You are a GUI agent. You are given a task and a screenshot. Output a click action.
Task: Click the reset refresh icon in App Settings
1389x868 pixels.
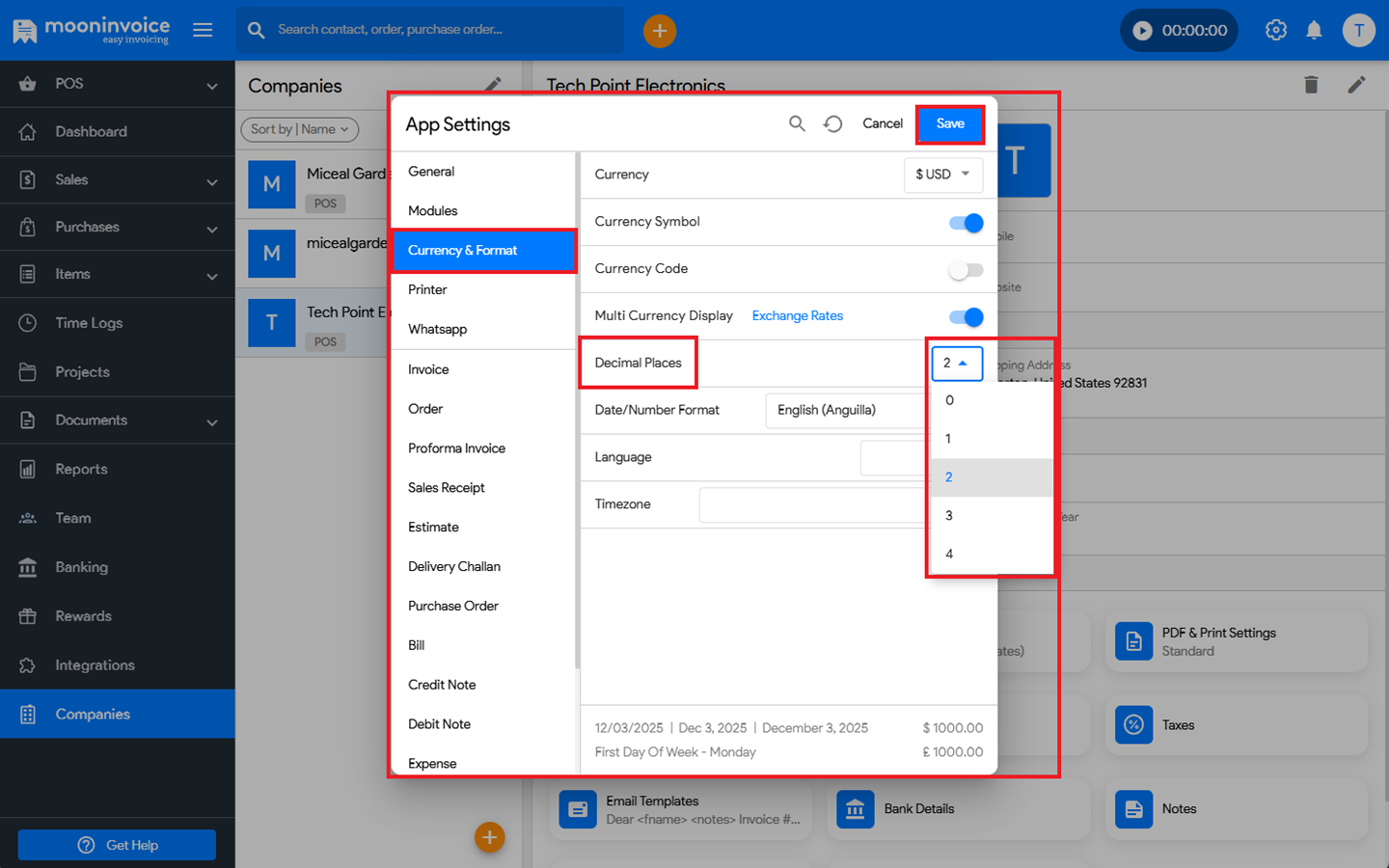pos(833,123)
